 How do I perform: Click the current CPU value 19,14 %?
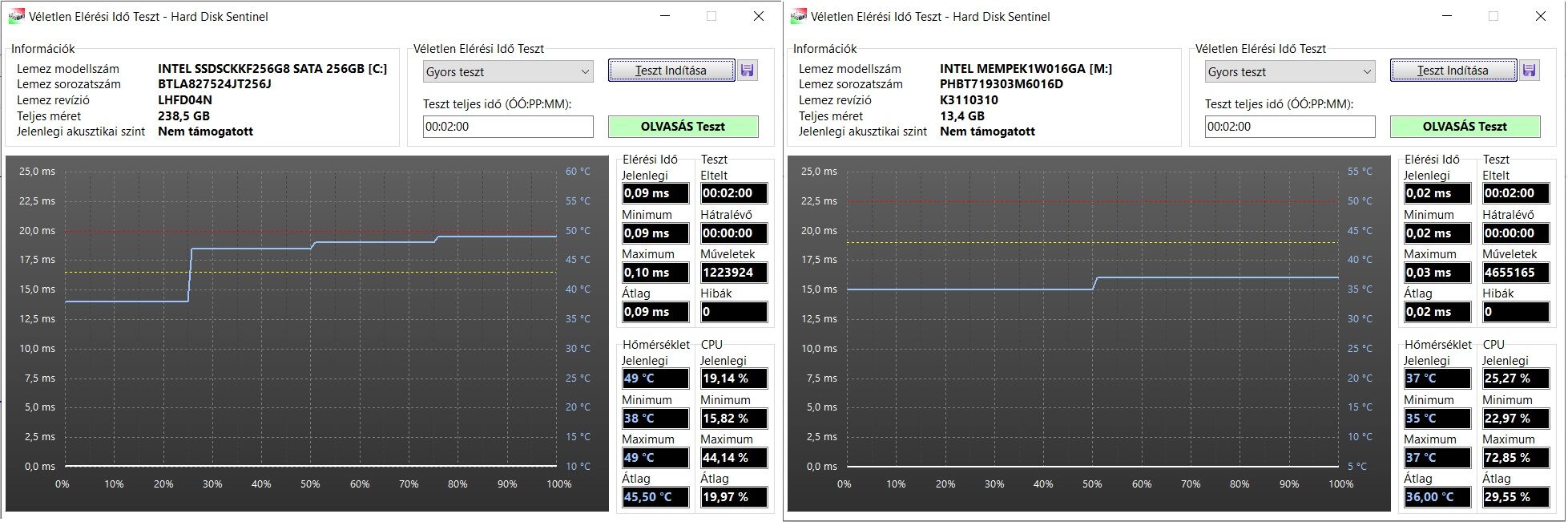tap(734, 378)
